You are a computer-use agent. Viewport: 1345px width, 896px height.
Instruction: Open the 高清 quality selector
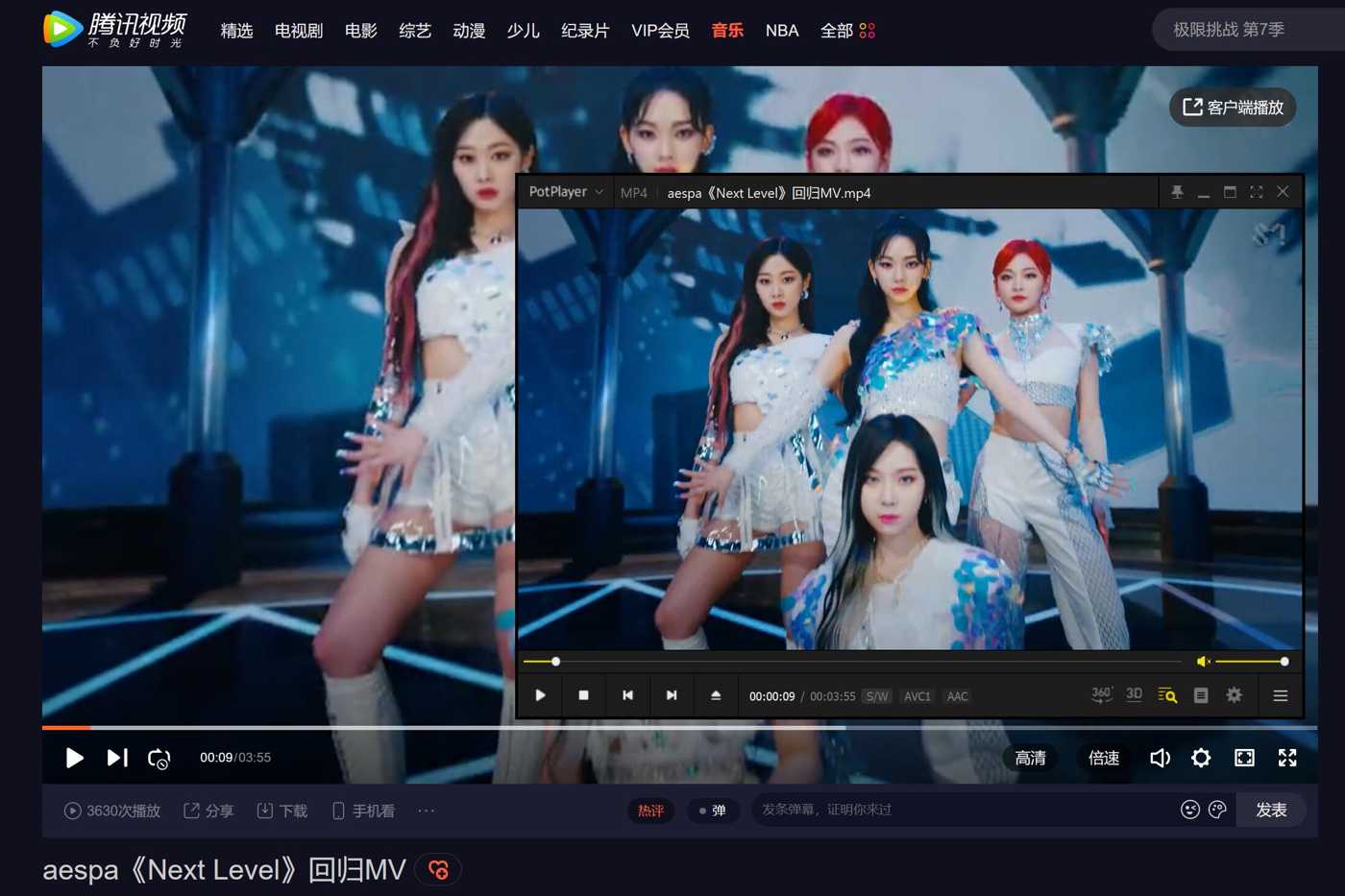point(1030,758)
